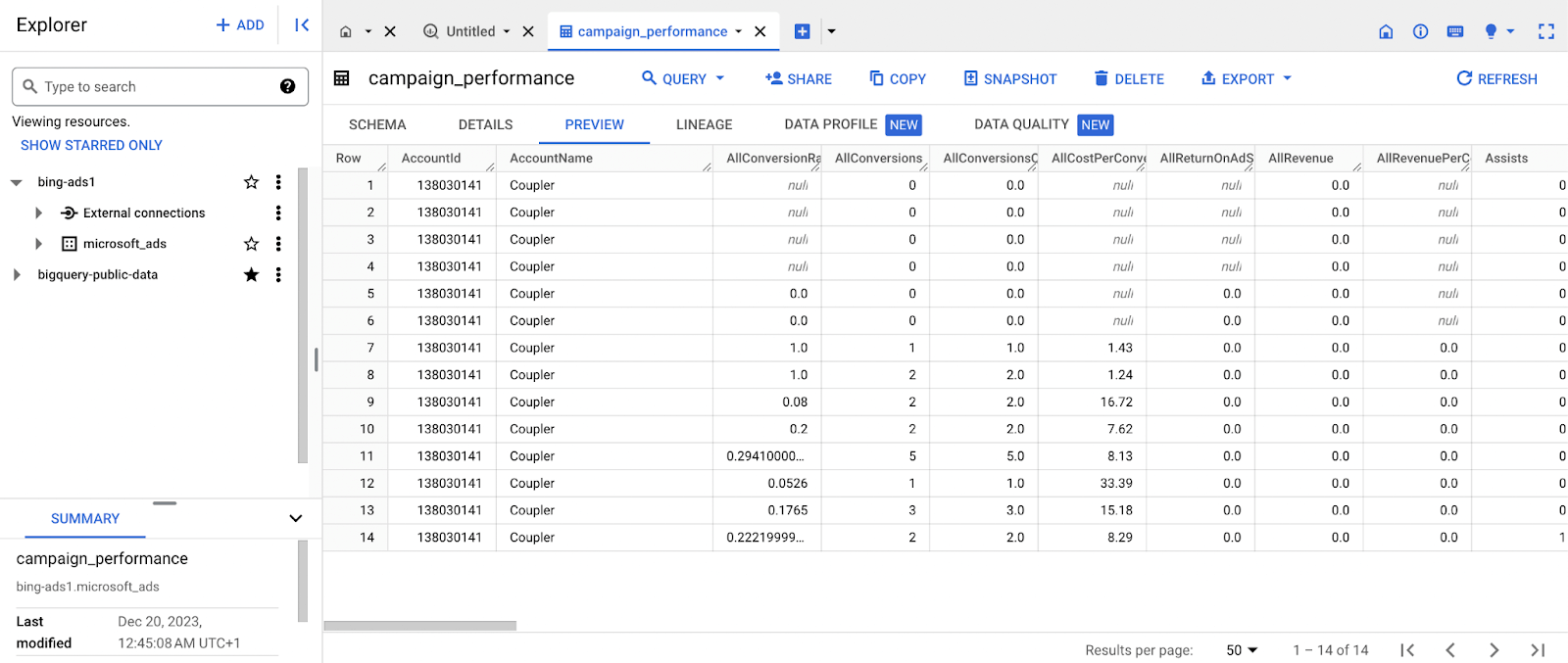Screen dimensions: 1568x663
Task: Click the AllRevenue column header
Action: 1308,158
